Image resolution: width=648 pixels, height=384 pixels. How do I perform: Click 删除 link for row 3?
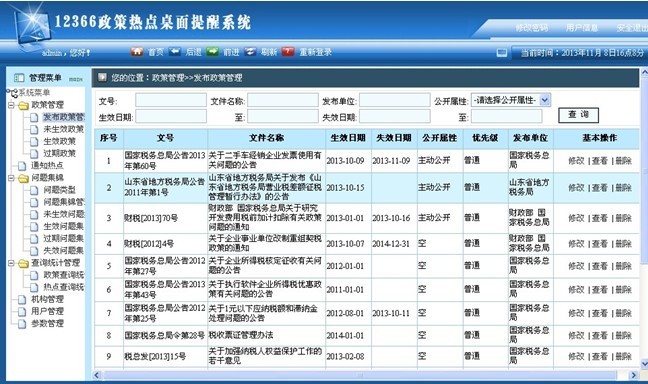(x=624, y=218)
